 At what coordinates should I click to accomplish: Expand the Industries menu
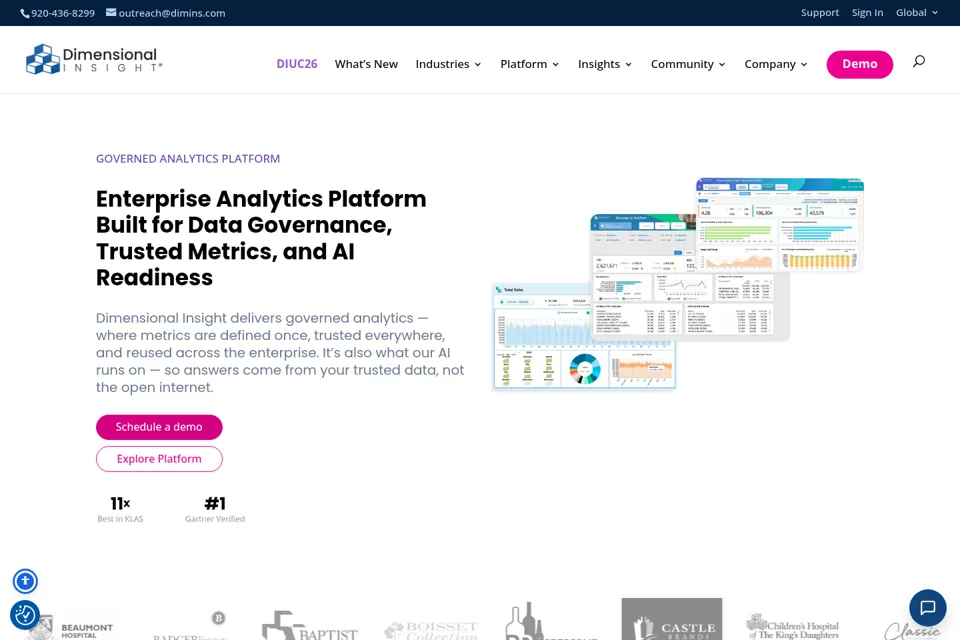tap(448, 64)
